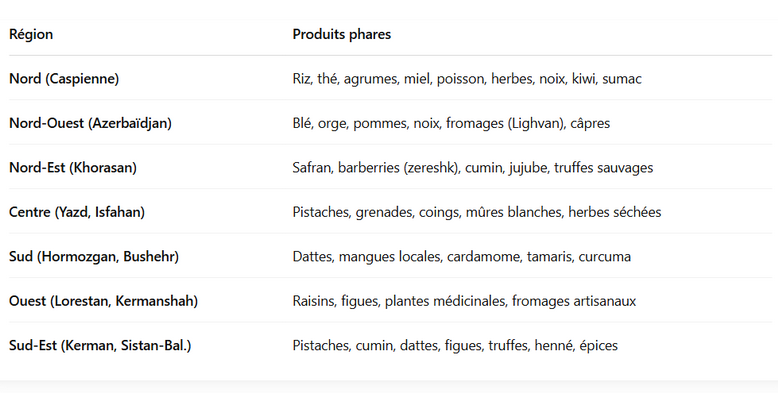
Task: Click the Safran, barberries products cell
Action: pos(472,168)
